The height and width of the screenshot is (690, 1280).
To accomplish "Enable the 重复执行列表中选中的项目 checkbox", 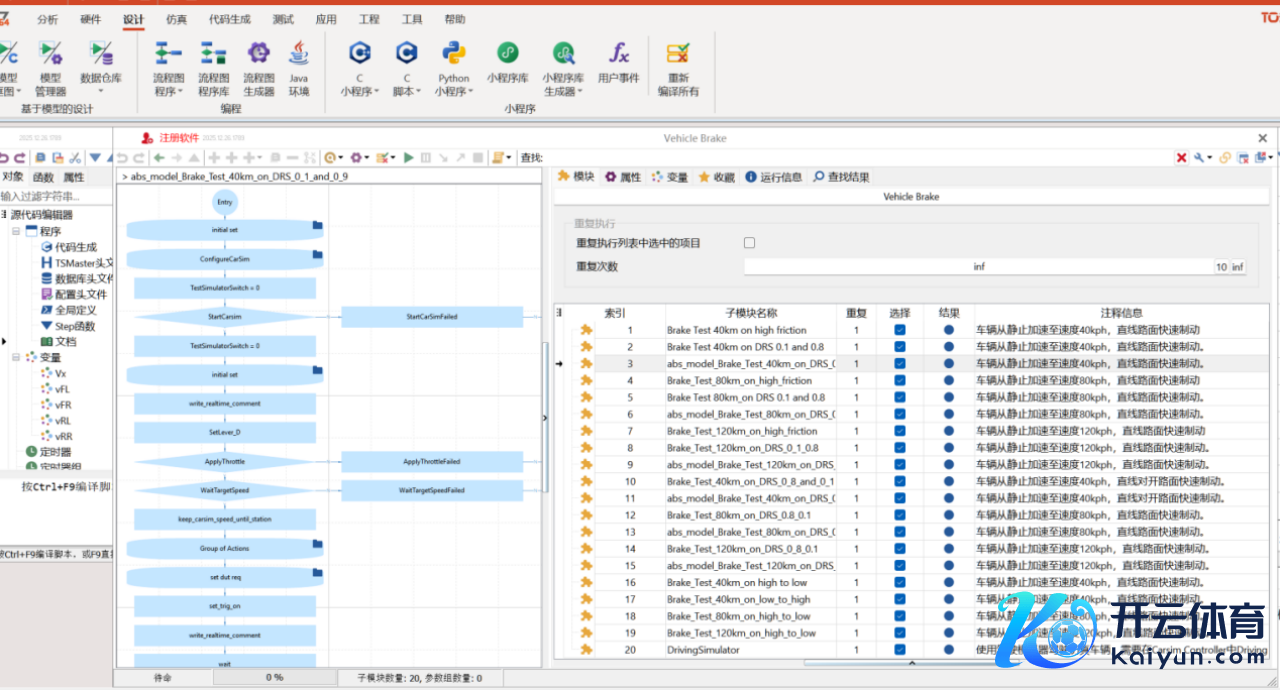I will click(750, 243).
